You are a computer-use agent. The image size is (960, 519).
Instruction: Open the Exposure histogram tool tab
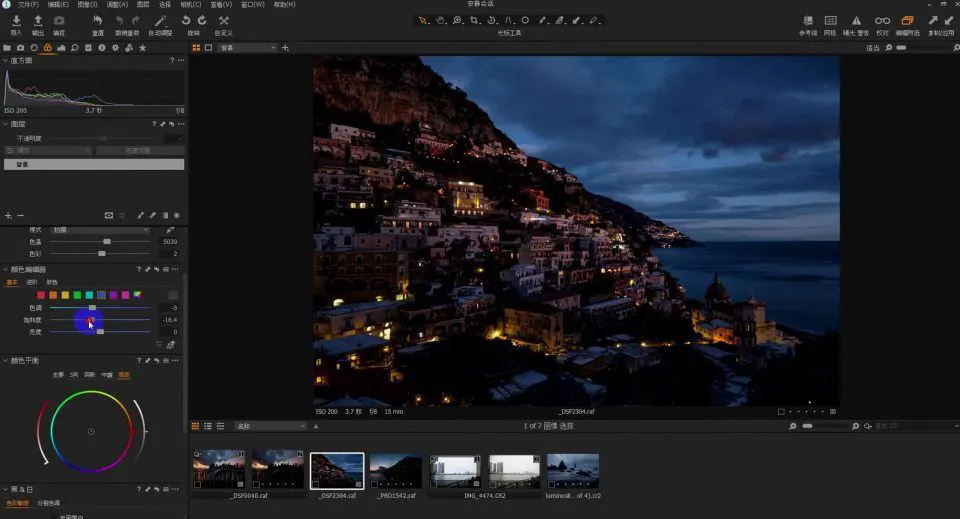coord(61,48)
